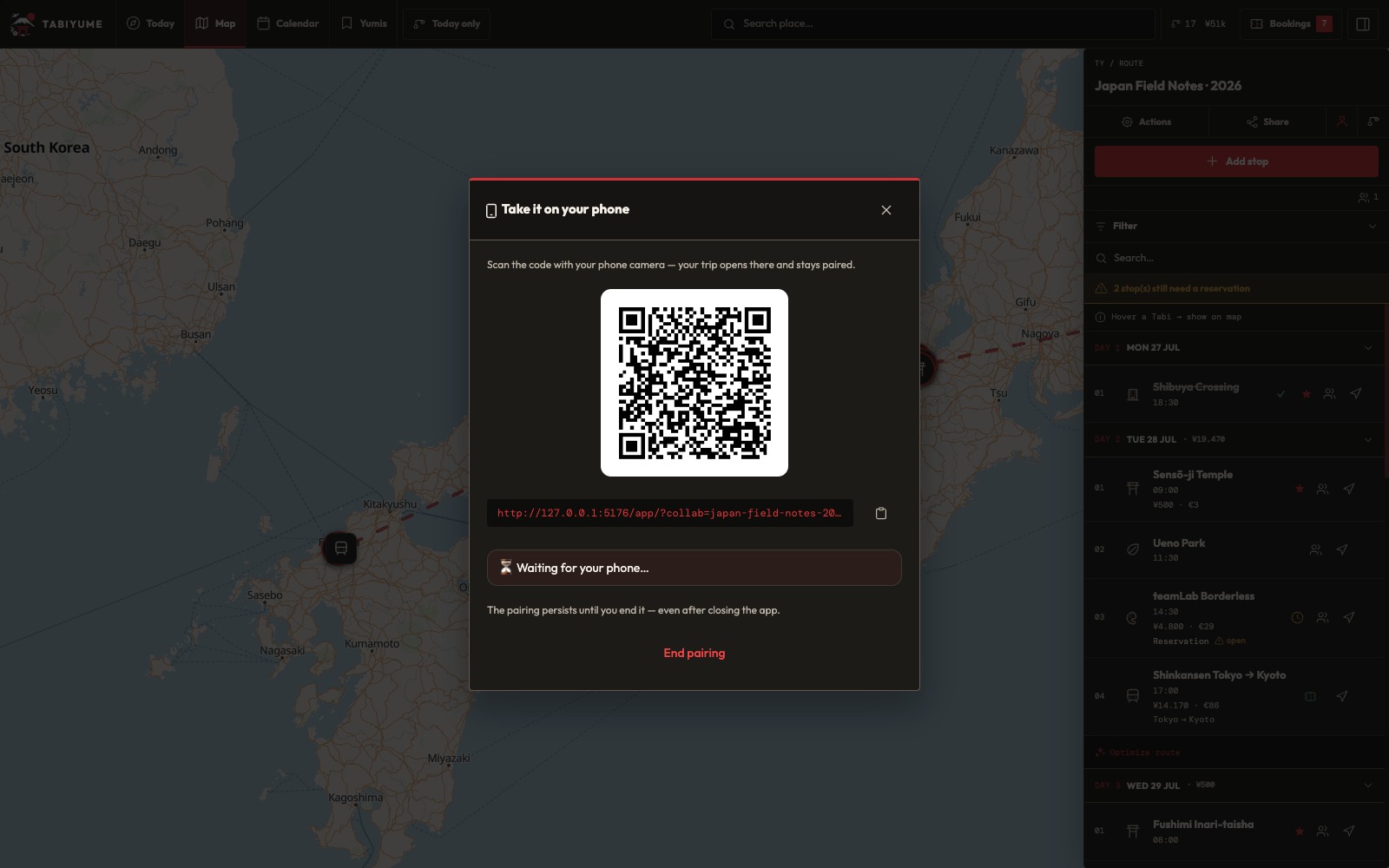
Task: Click the ticket icon for Shinkansen Tokyo → Kyoto
Action: (1311, 696)
